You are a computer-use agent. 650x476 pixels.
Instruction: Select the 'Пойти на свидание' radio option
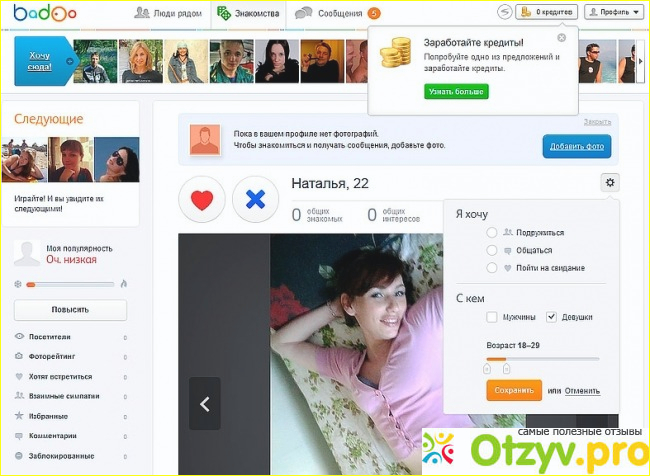[492, 268]
